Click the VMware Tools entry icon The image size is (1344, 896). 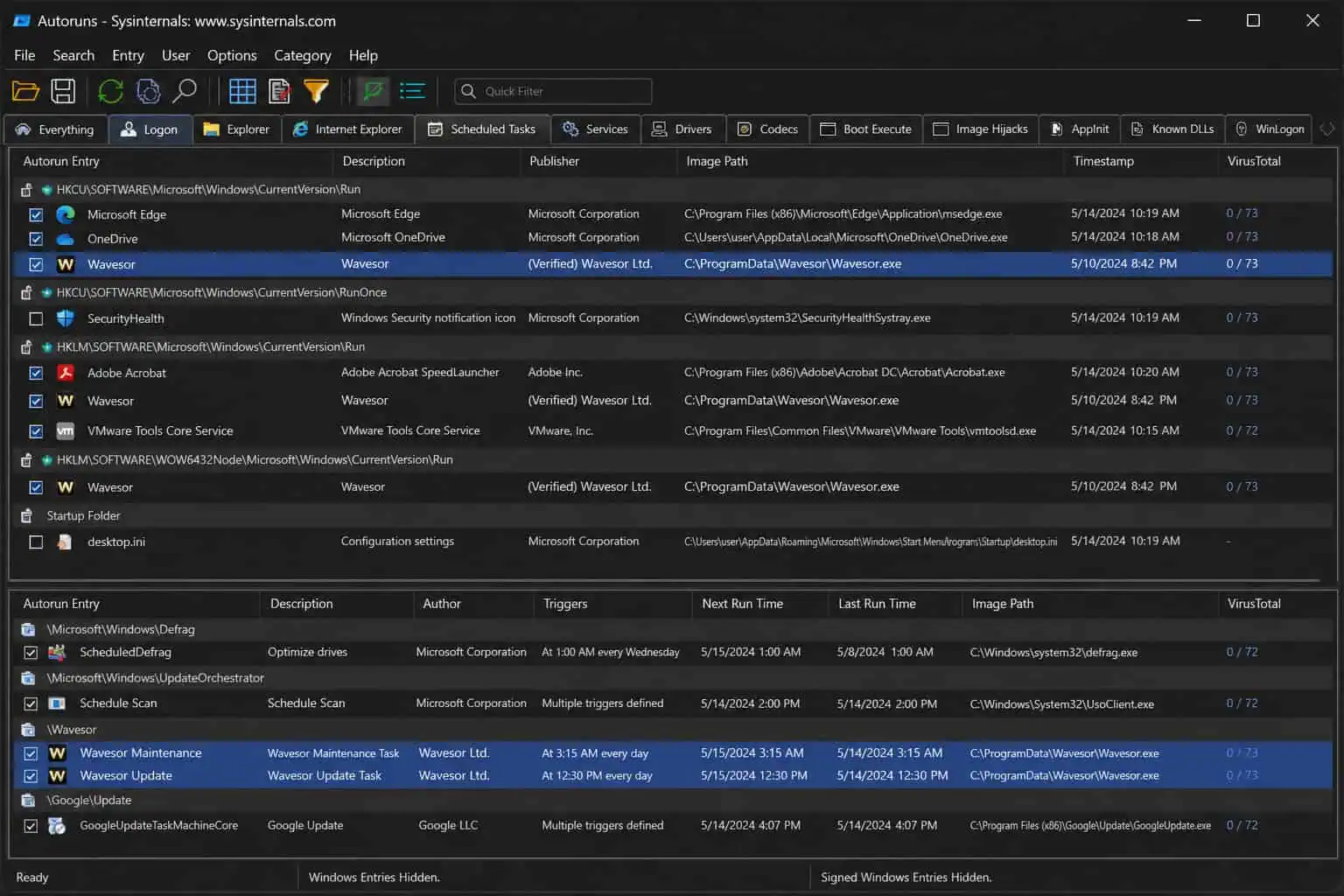click(66, 430)
